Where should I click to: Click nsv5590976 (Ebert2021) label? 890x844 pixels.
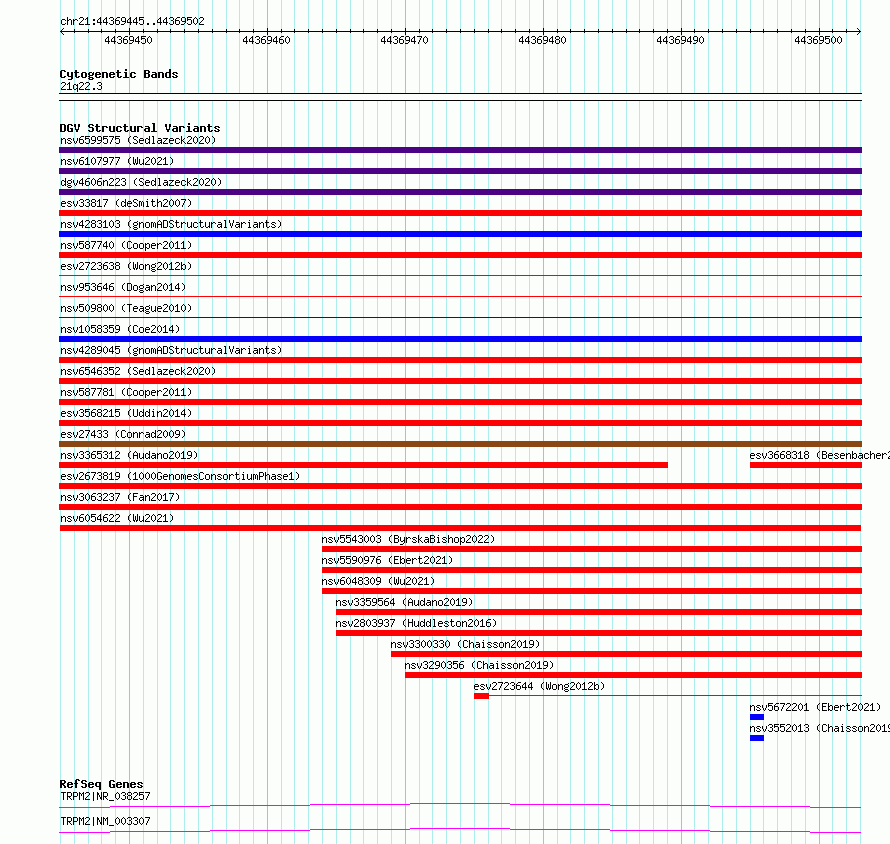(x=387, y=560)
